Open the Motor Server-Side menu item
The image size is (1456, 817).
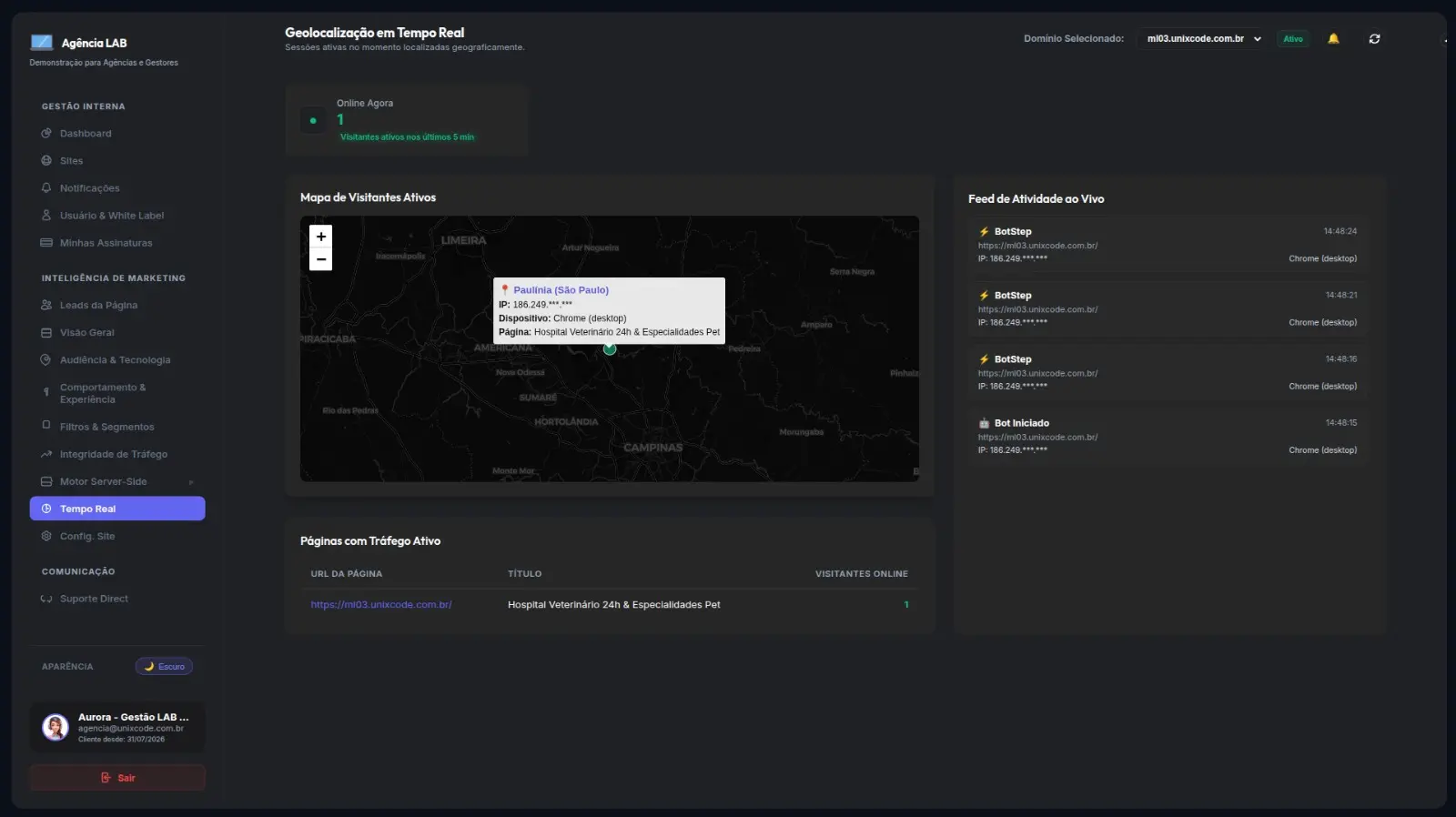click(117, 481)
